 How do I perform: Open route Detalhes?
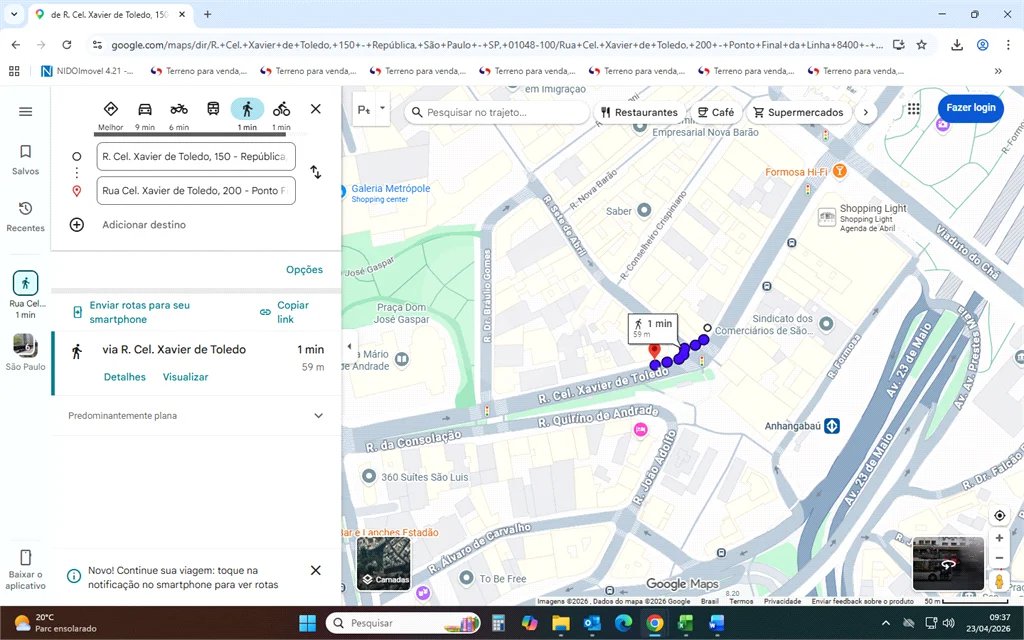tap(125, 377)
